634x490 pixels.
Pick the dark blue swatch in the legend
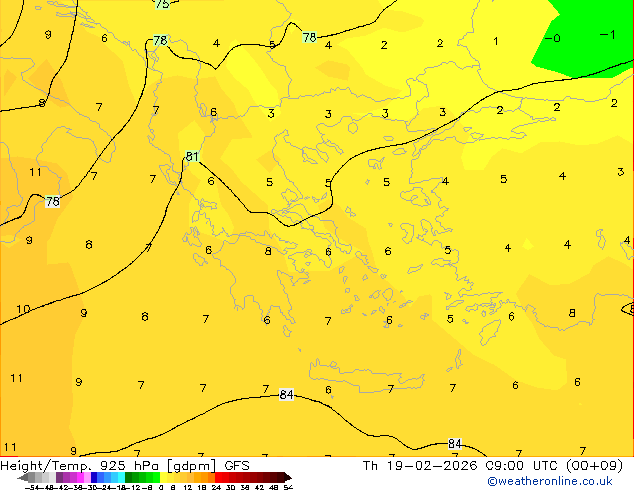pyautogui.click(x=94, y=478)
